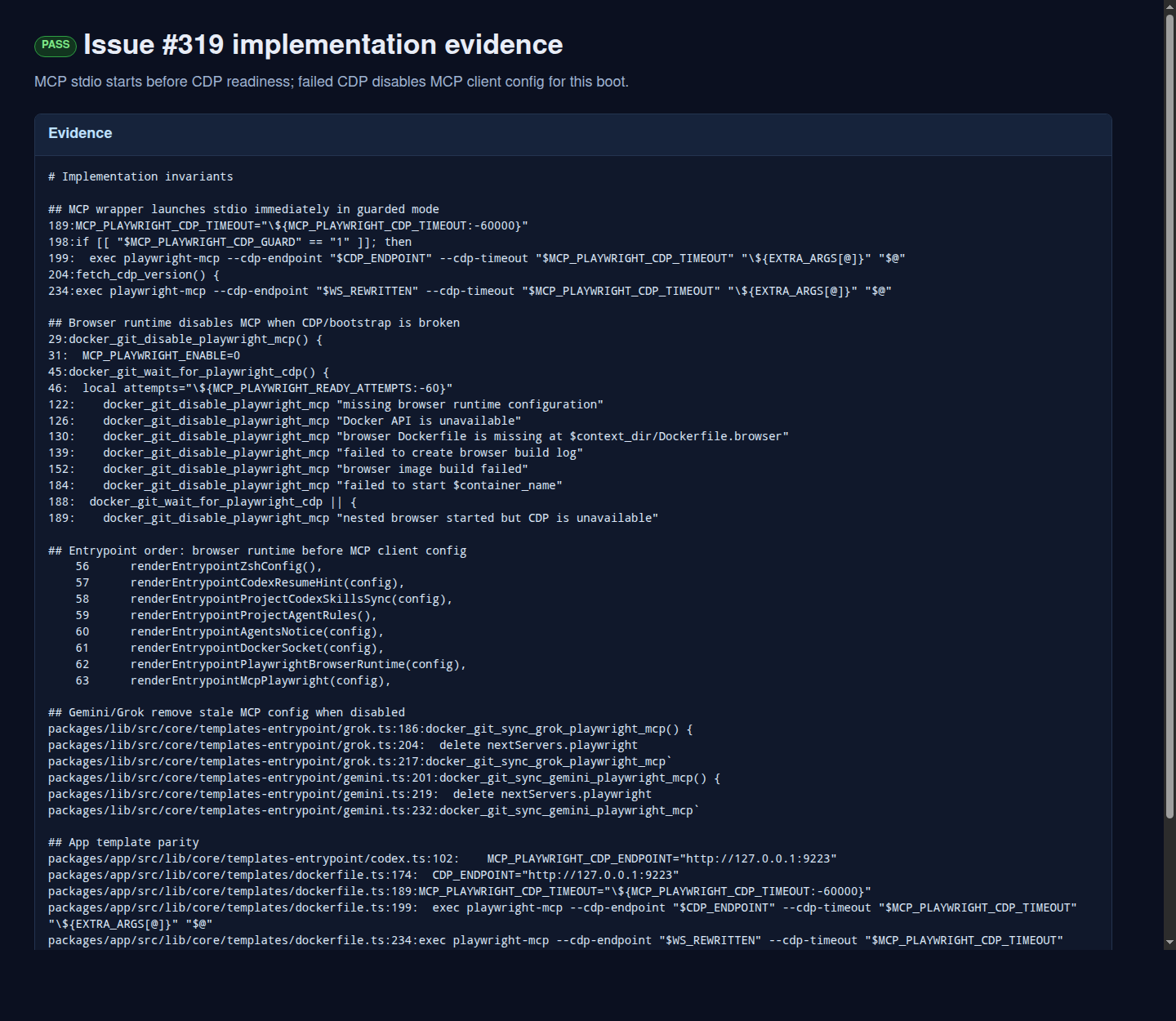
Task: Click '## App template parity' heading
Action: coord(123,843)
